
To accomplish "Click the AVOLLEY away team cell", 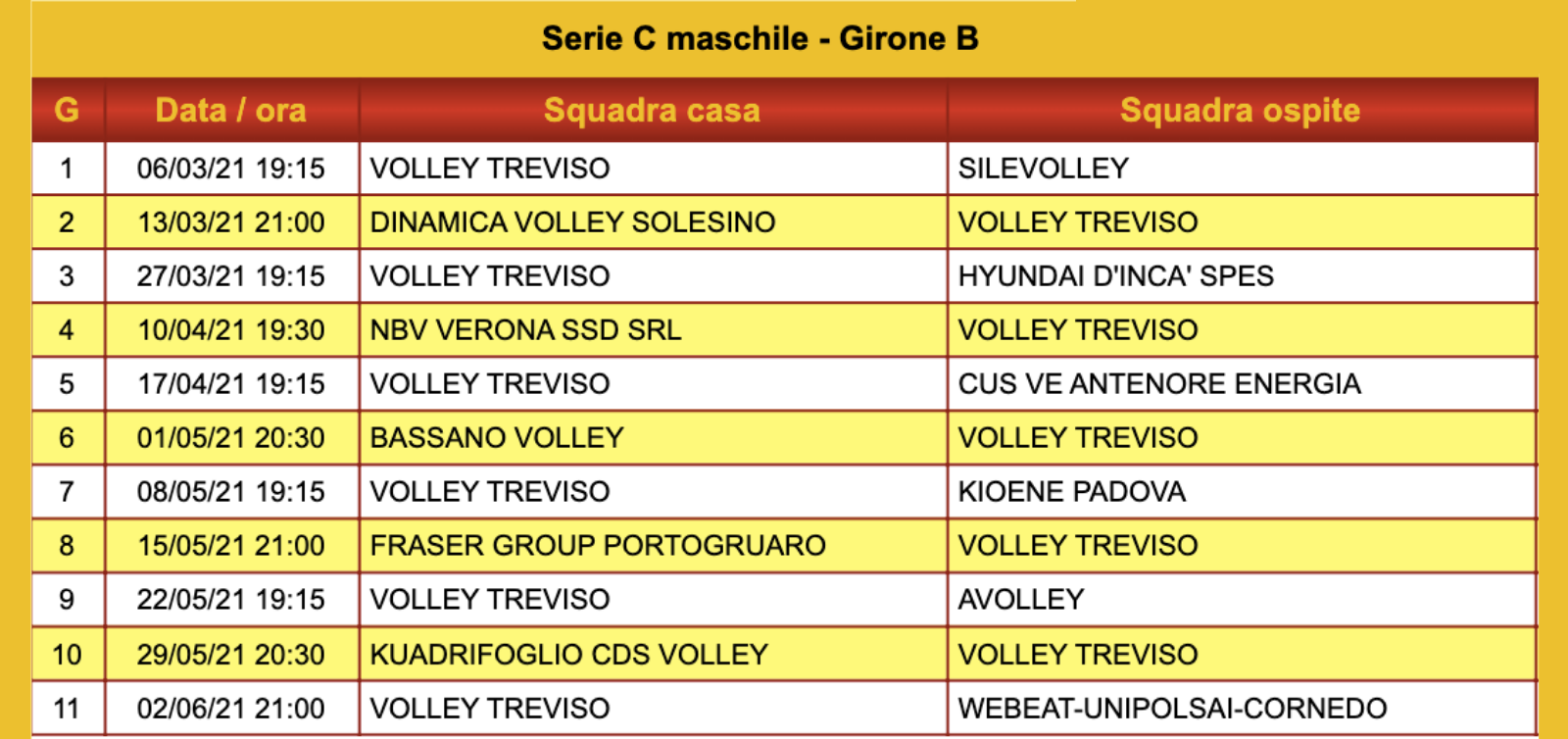I will 1021,600.
